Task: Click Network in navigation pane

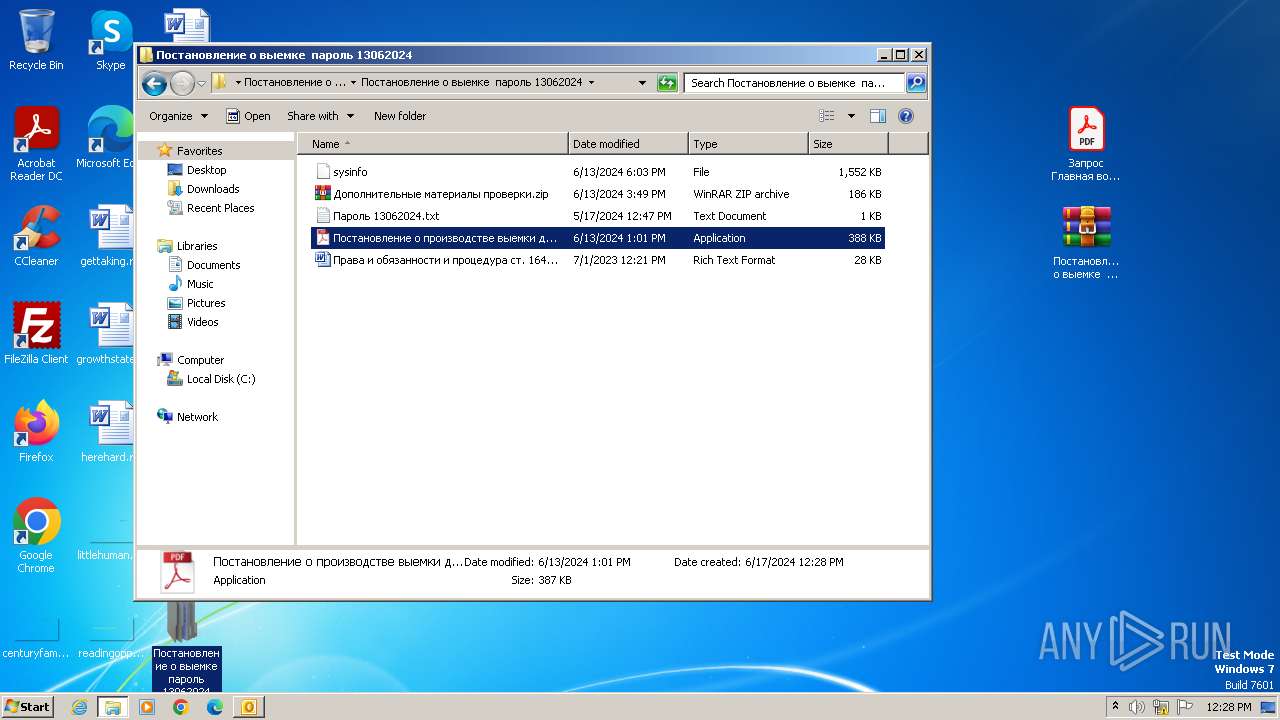Action: tap(187, 417)
